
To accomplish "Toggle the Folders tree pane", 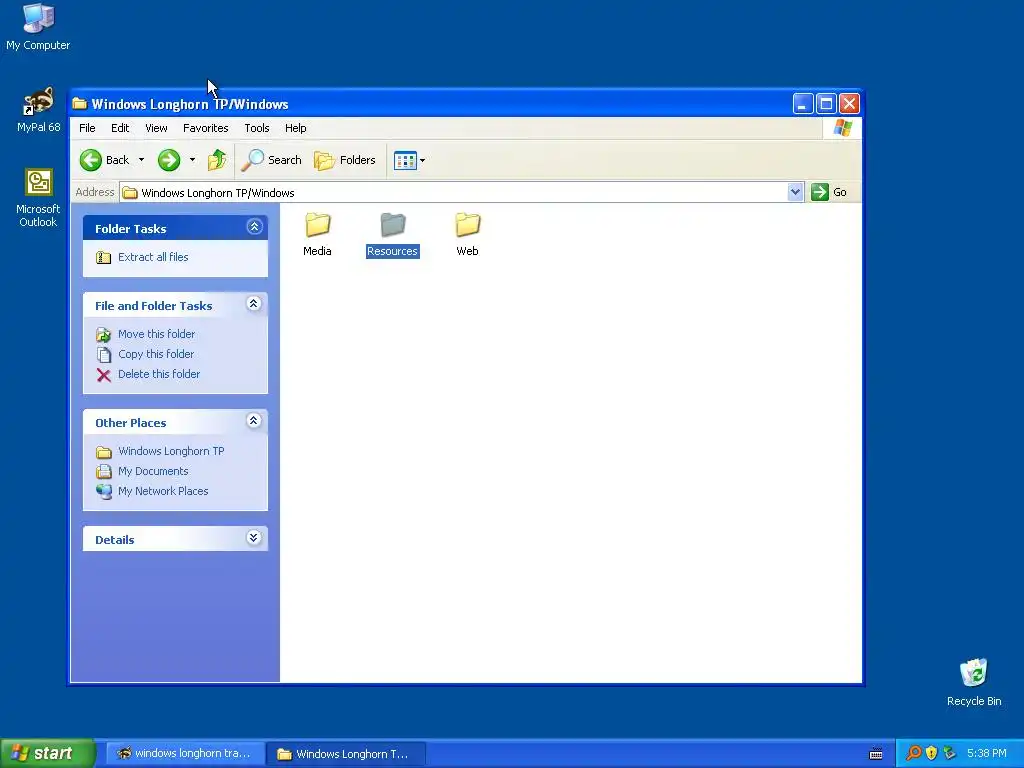I will tap(345, 160).
